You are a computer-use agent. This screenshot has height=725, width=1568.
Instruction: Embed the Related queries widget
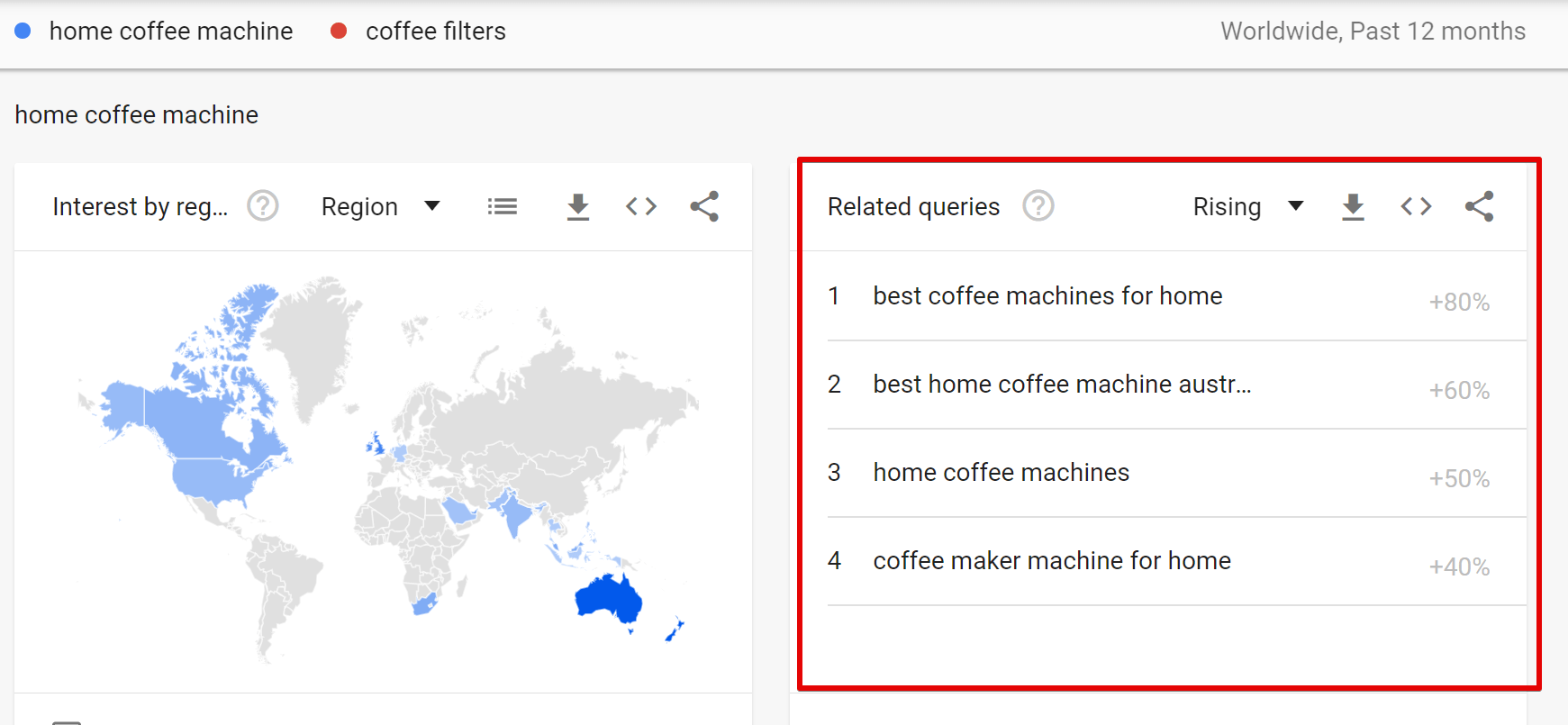point(1416,206)
